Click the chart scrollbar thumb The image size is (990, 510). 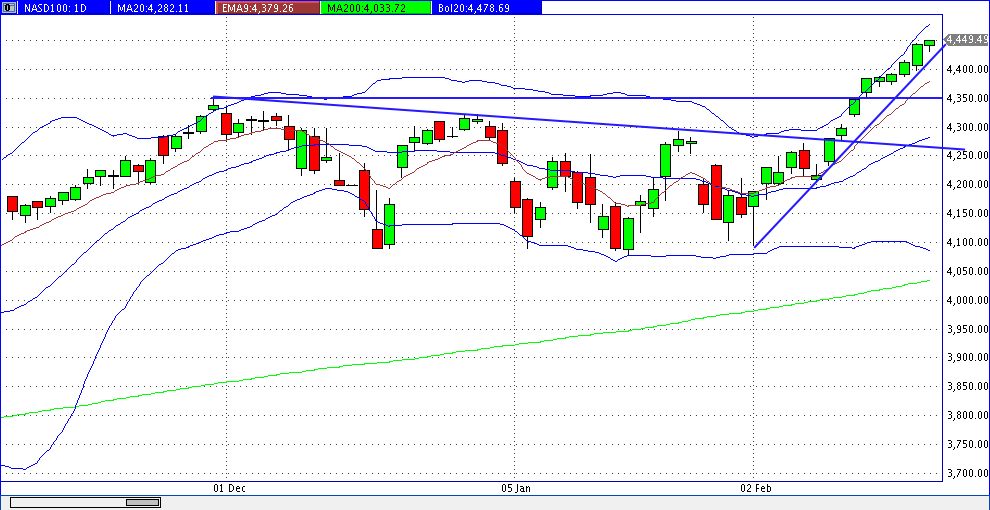click(x=143, y=502)
